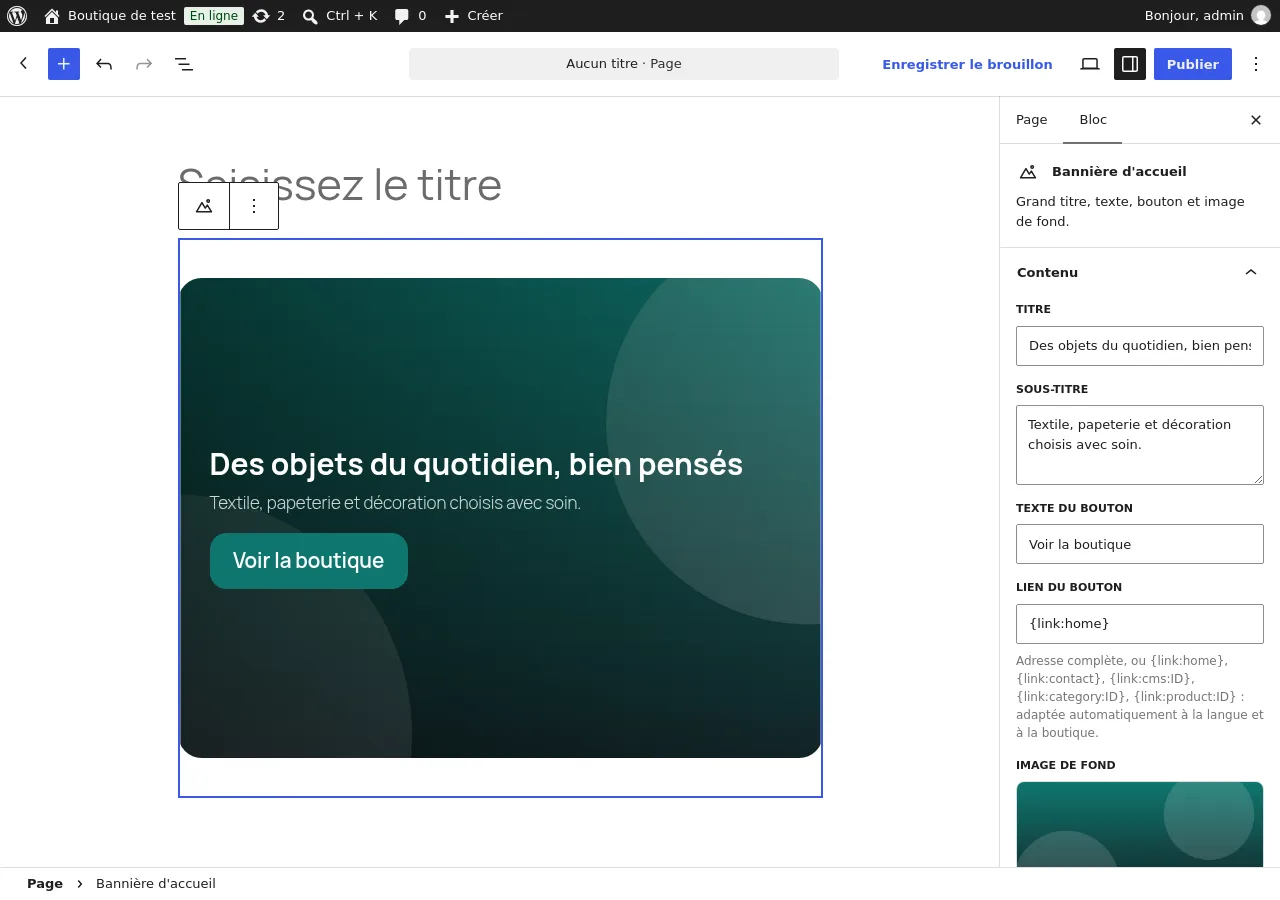This screenshot has height=900, width=1280.
Task: Open the WordPress logo menu
Action: pyautogui.click(x=17, y=16)
